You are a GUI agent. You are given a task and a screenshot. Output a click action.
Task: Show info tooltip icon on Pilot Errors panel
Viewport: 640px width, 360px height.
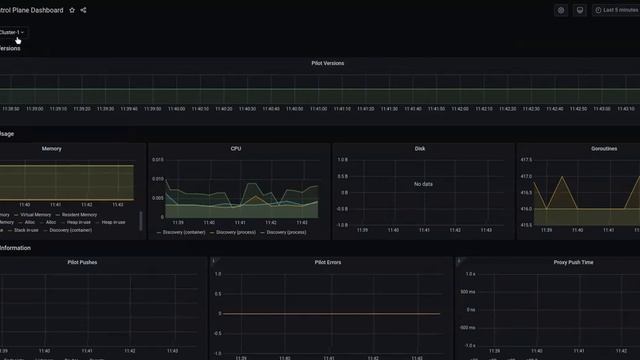pyautogui.click(x=213, y=261)
